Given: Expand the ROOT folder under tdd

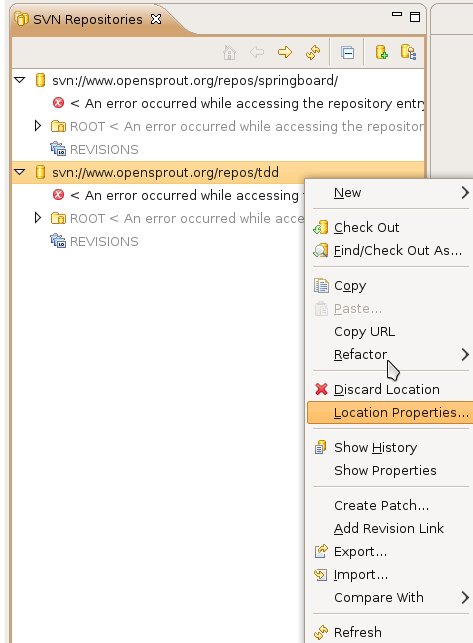Looking at the screenshot, I should [38, 218].
